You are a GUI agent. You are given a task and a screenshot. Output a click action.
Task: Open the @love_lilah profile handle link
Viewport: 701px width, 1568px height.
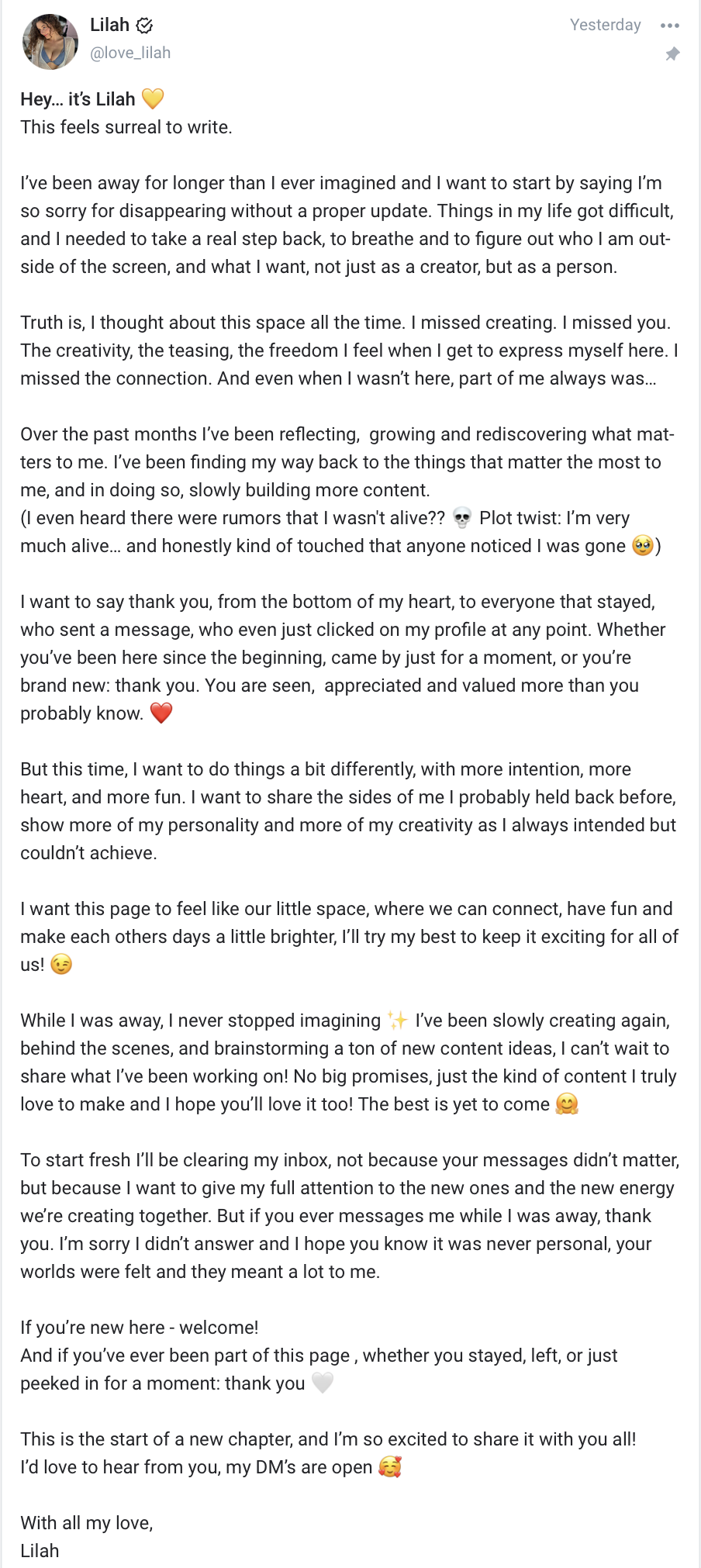[130, 53]
